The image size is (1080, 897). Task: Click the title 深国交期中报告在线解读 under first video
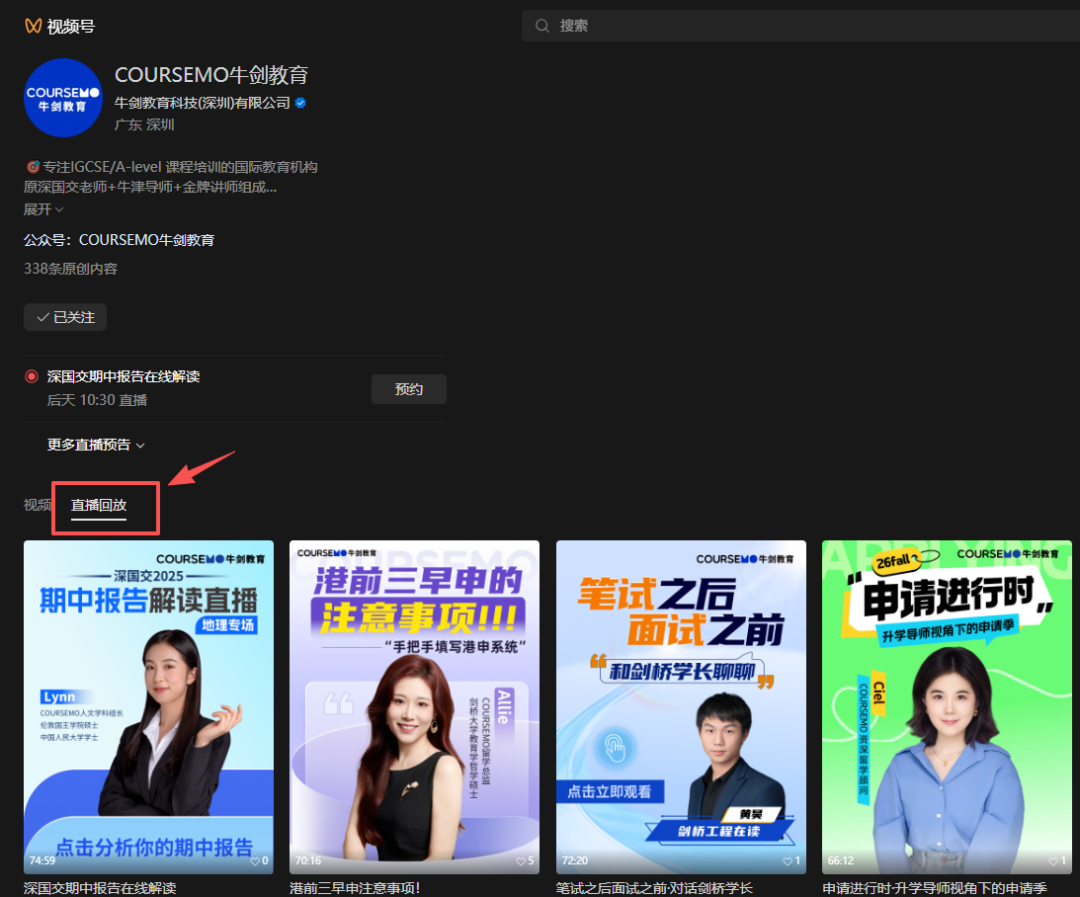click(x=100, y=888)
